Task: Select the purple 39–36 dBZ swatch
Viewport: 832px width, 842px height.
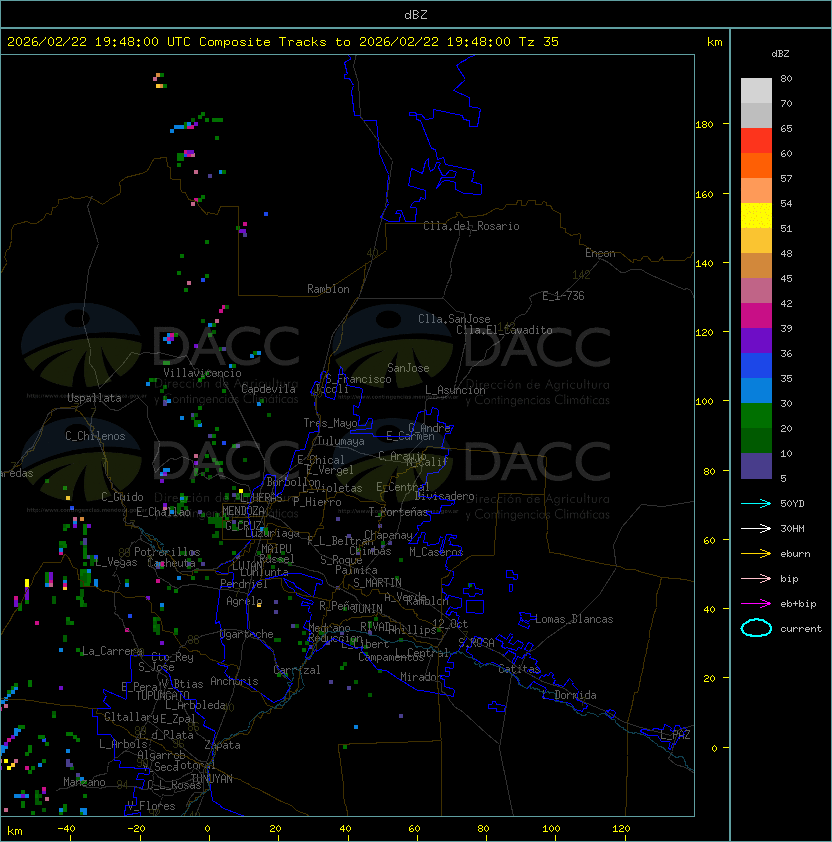Action: pyautogui.click(x=756, y=340)
